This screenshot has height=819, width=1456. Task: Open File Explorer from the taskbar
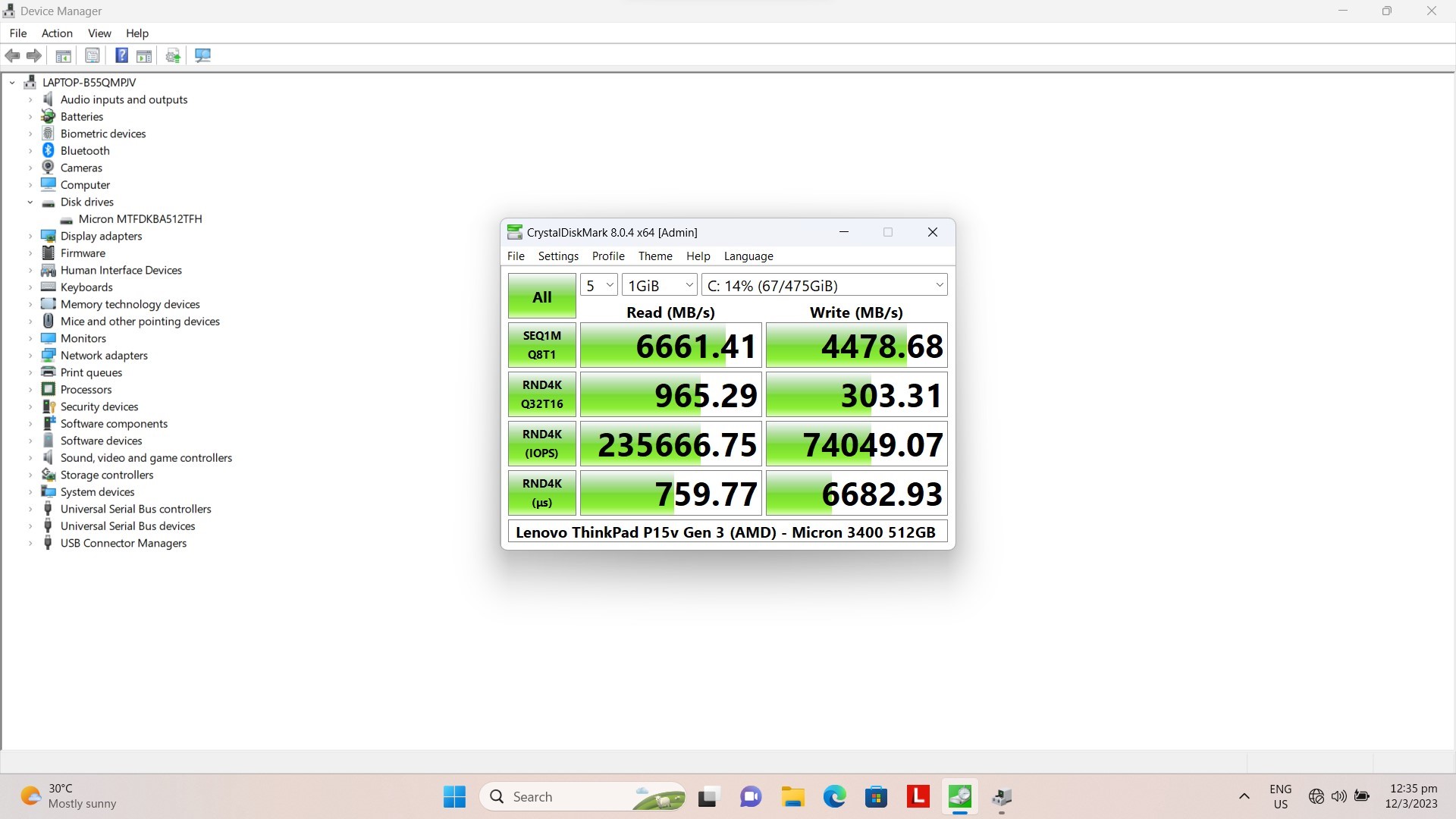click(793, 796)
